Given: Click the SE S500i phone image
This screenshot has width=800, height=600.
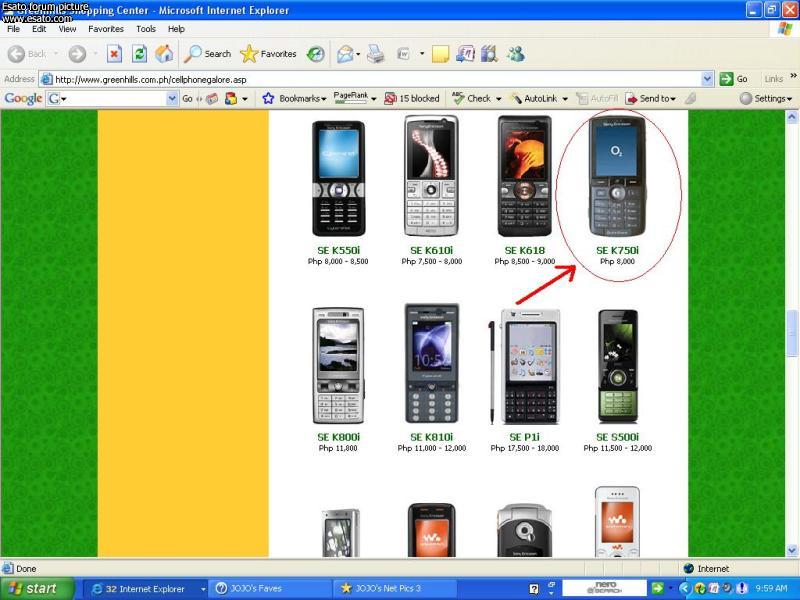Looking at the screenshot, I should (x=618, y=366).
